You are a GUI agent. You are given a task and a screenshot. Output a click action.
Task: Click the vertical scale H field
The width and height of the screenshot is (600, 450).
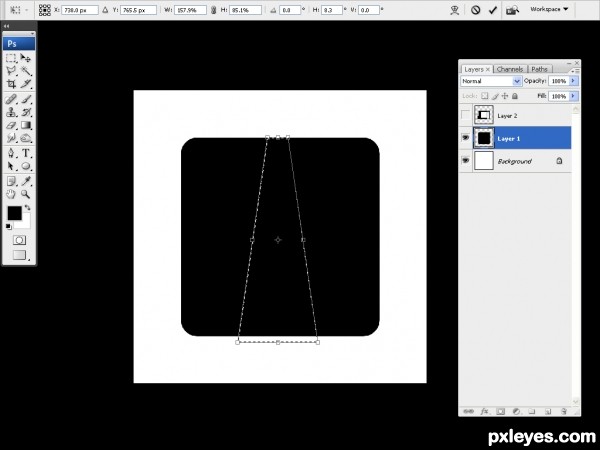click(x=245, y=10)
